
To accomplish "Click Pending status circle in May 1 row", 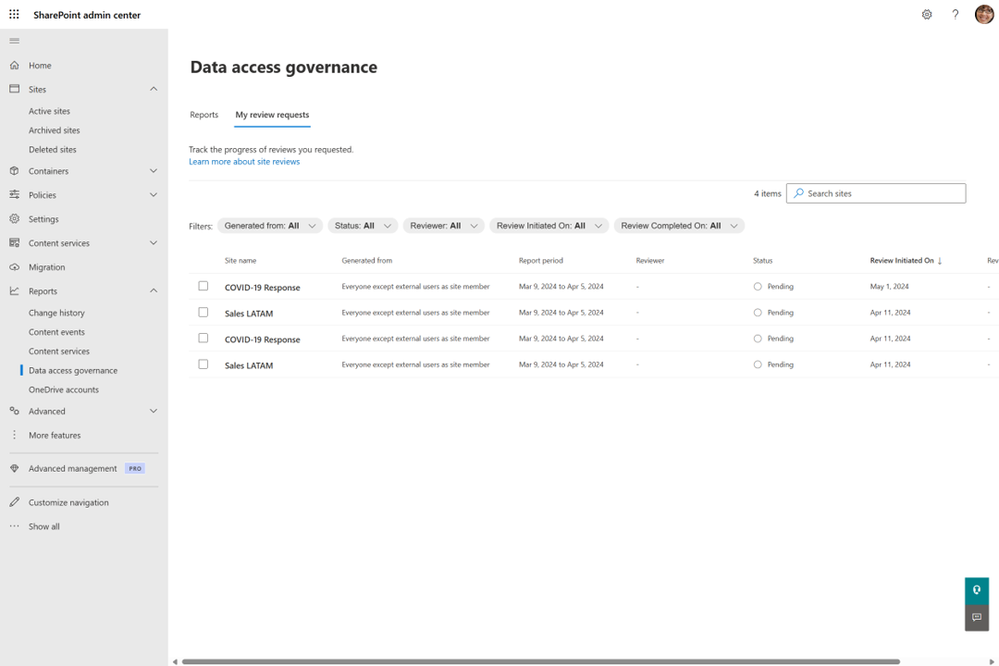I will [758, 287].
